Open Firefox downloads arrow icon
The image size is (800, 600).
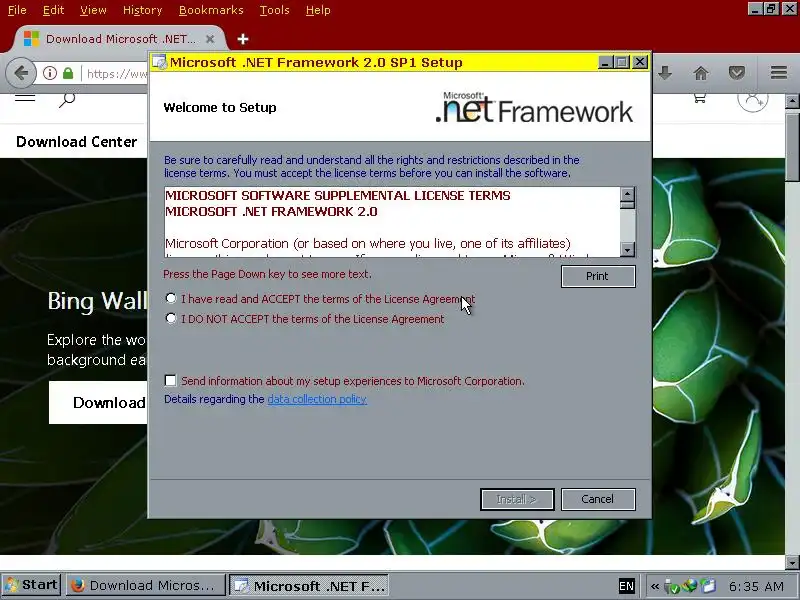click(664, 73)
